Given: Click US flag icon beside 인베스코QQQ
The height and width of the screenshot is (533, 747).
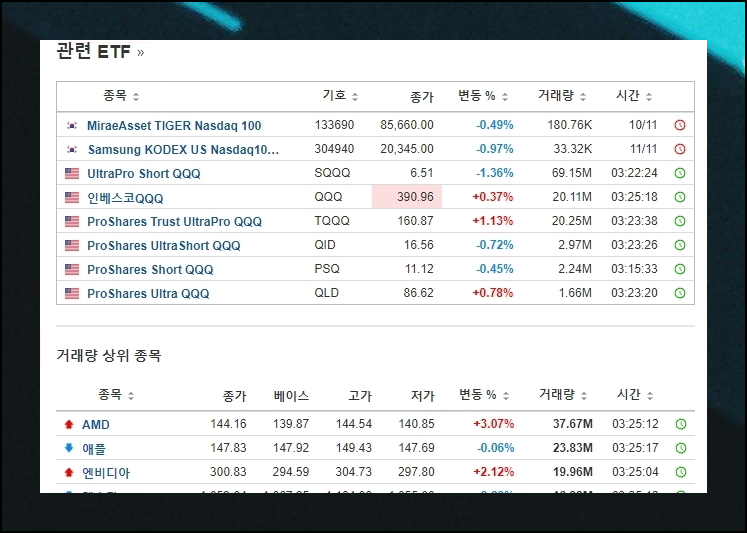Looking at the screenshot, I should tap(72, 197).
